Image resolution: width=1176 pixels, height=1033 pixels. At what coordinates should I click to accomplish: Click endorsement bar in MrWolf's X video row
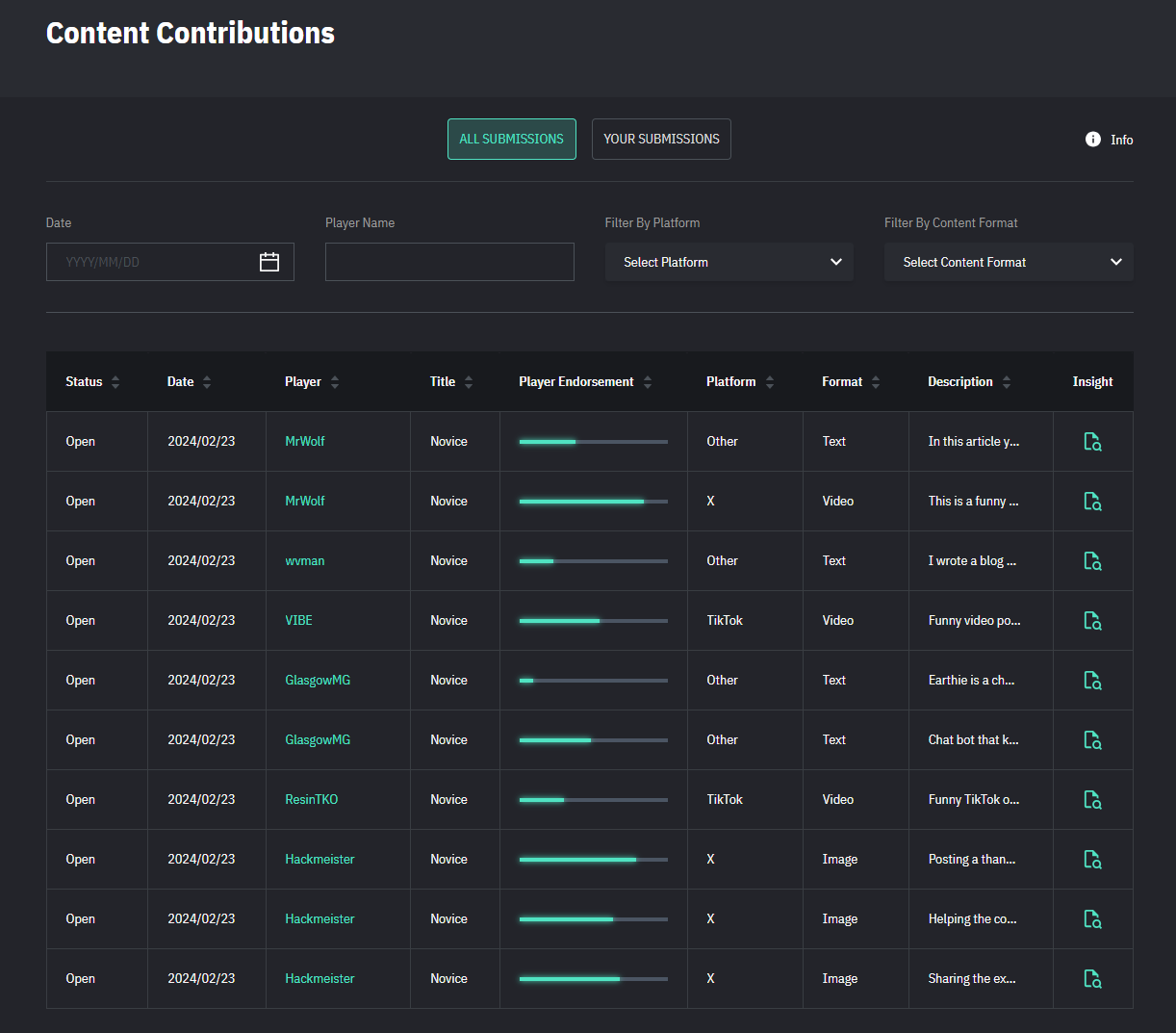[x=593, y=502]
